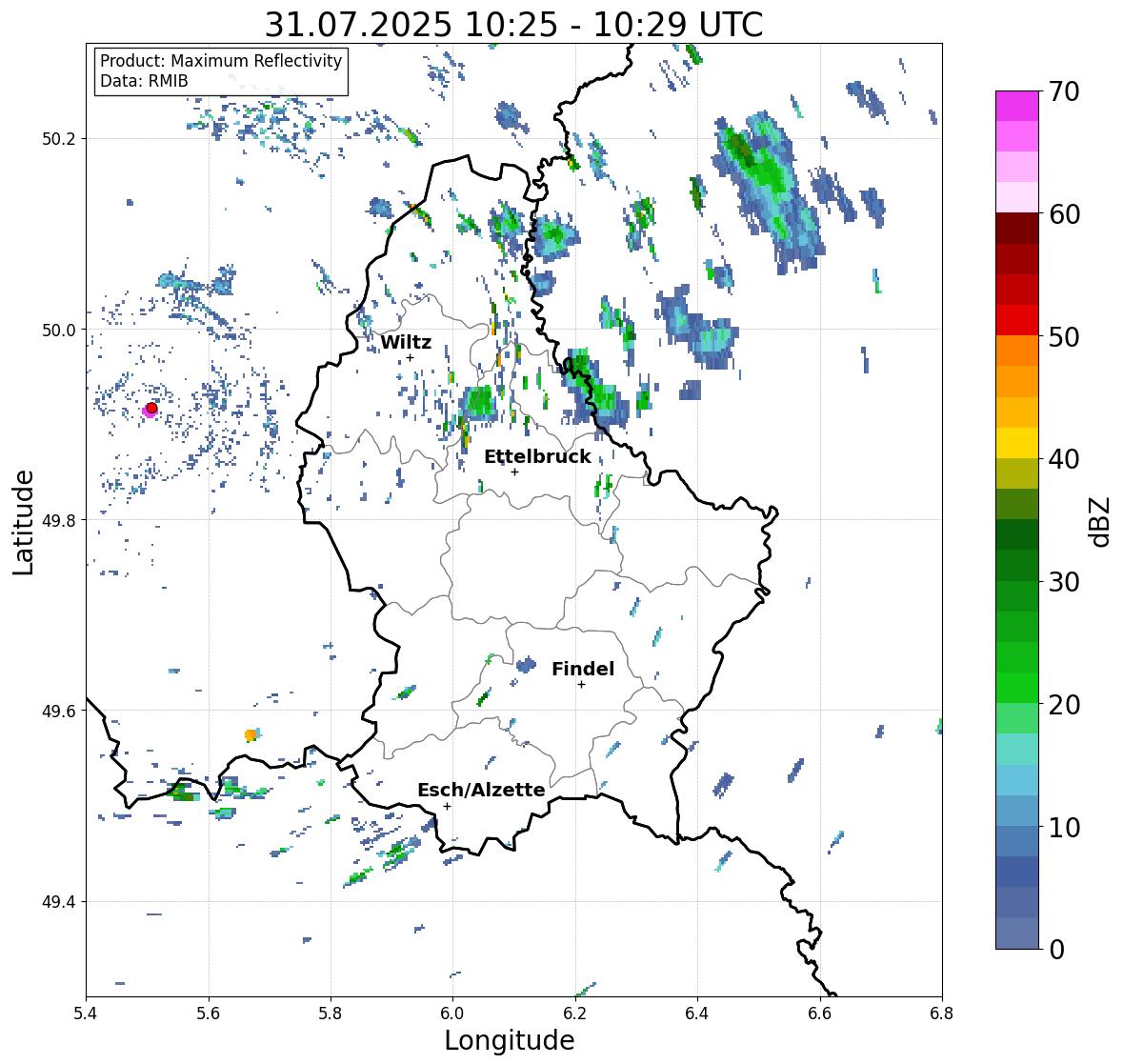Click the 60 tick on the colorbar
Image resolution: width=1123 pixels, height=1064 pixels.
pyautogui.click(x=1064, y=214)
